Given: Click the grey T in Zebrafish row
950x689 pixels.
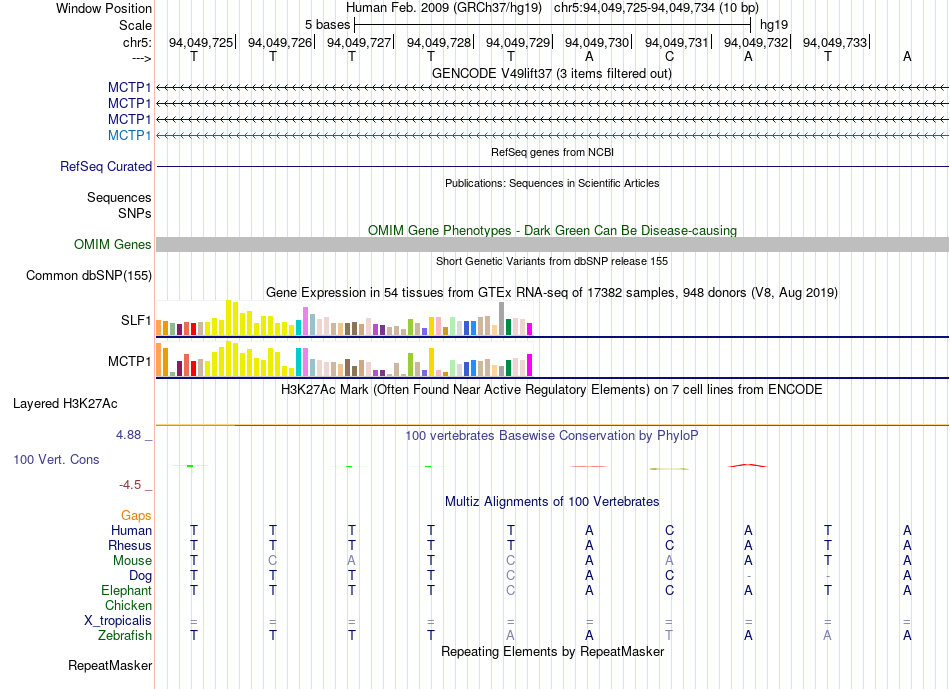Looking at the screenshot, I should click(x=669, y=635).
